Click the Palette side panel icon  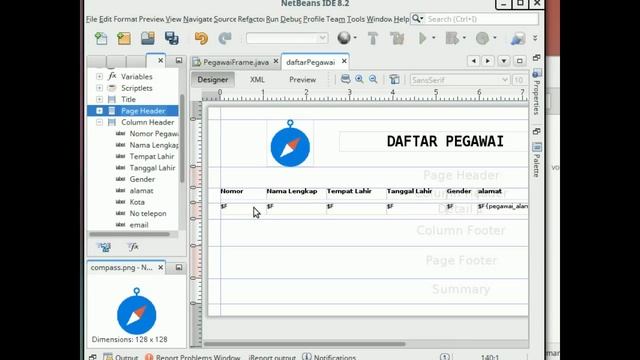coord(537,147)
